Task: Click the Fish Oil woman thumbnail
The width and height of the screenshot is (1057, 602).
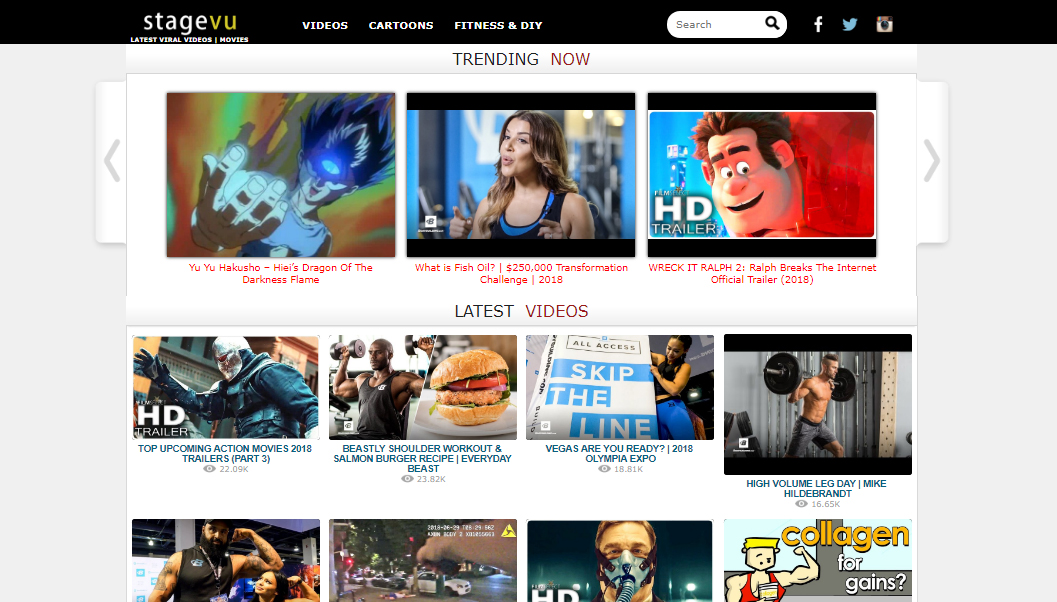Action: [521, 175]
